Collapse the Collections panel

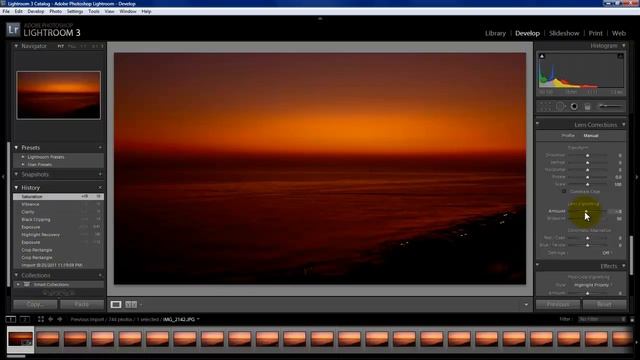coord(16,275)
